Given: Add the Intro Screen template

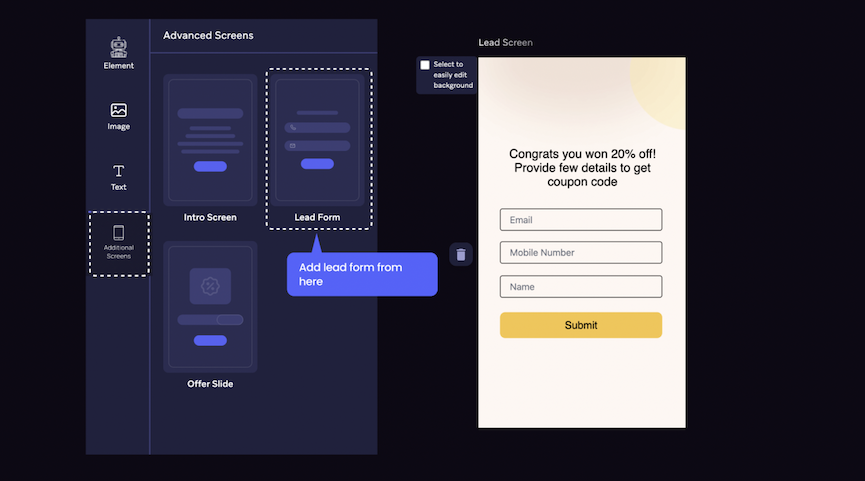Looking at the screenshot, I should (210, 140).
